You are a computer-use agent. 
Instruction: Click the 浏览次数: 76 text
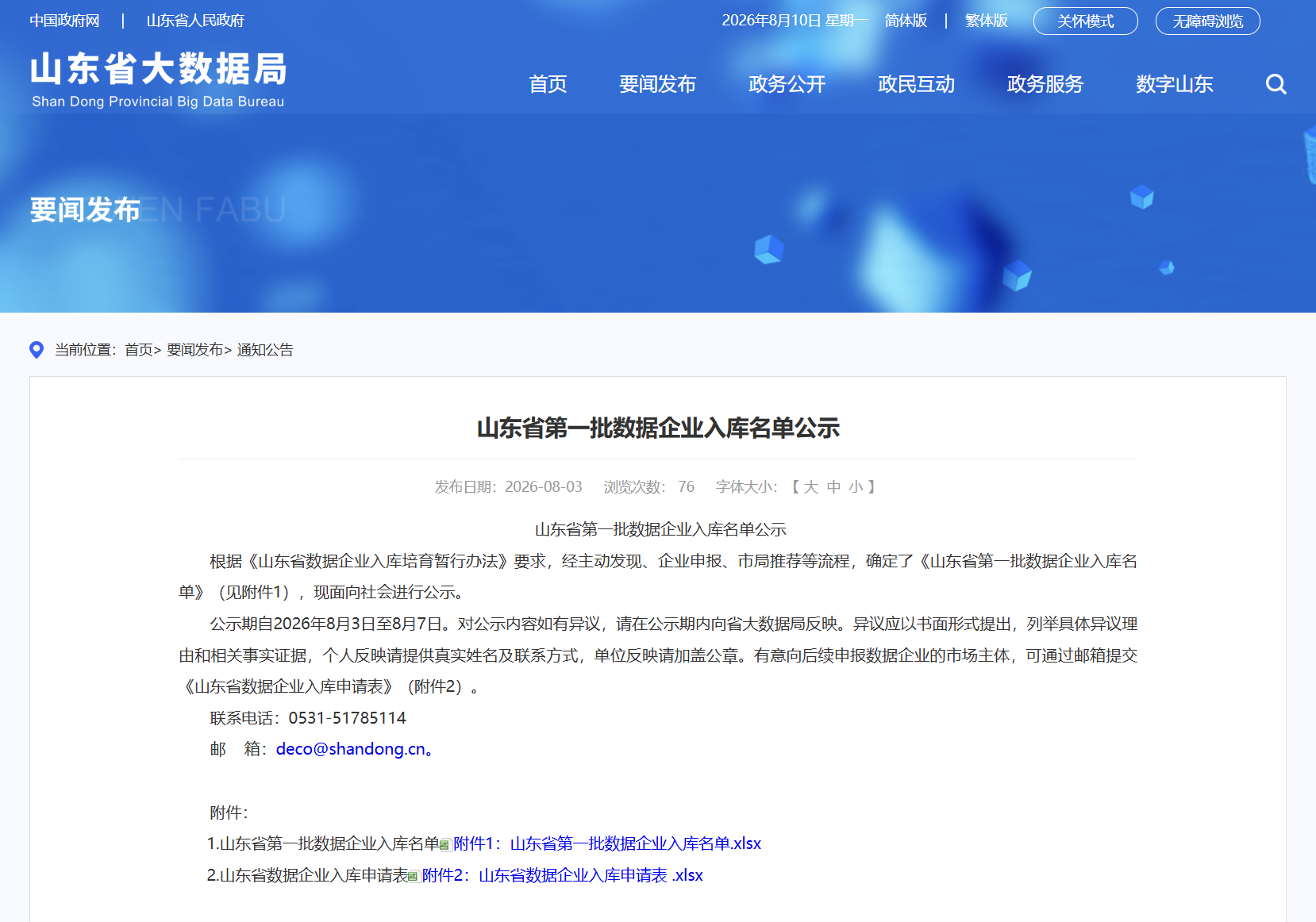[648, 487]
